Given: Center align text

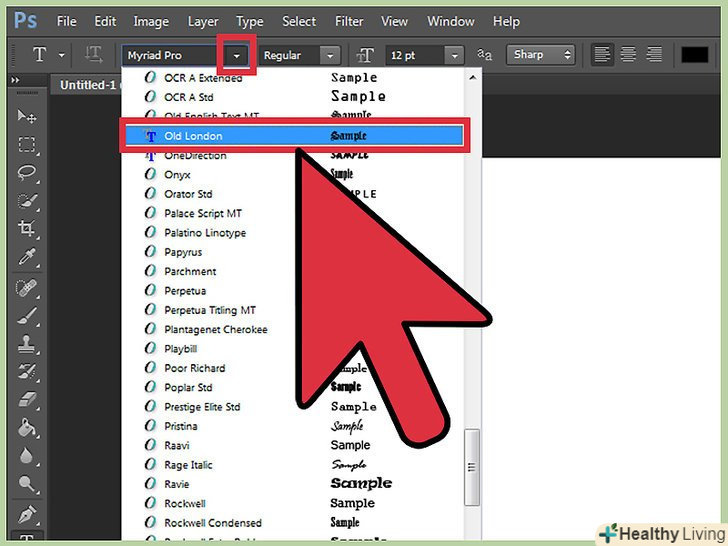Looking at the screenshot, I should tap(628, 55).
